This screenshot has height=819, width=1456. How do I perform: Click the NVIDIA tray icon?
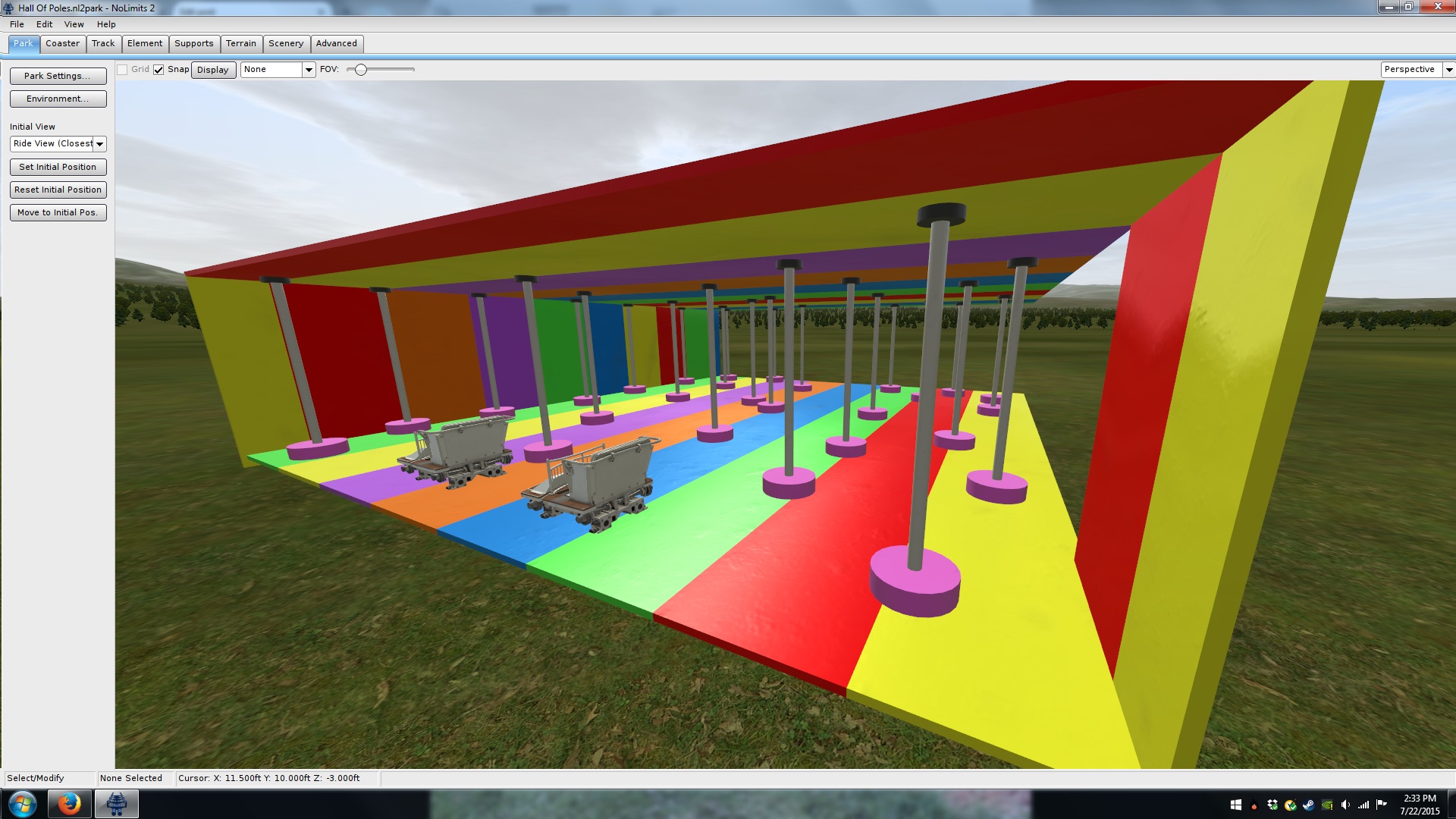pos(1326,805)
